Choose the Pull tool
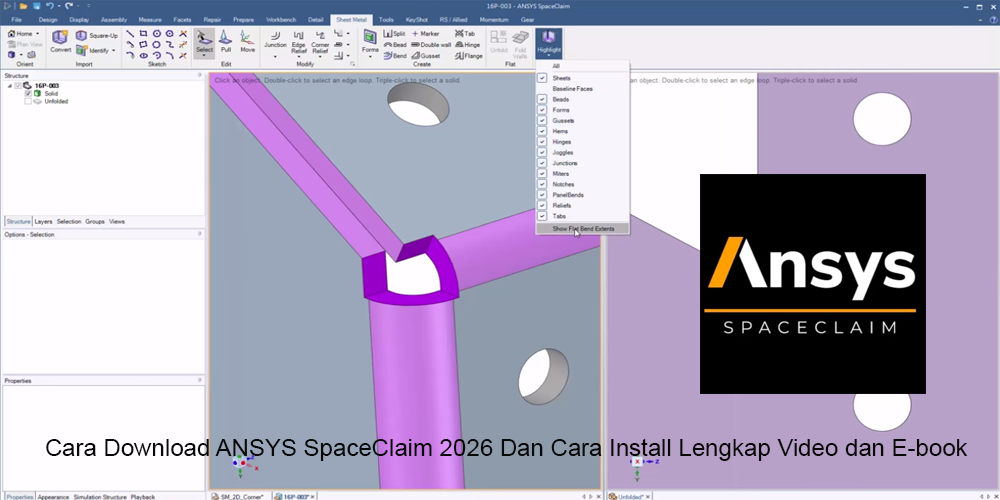The height and width of the screenshot is (500, 1000). pyautogui.click(x=226, y=41)
